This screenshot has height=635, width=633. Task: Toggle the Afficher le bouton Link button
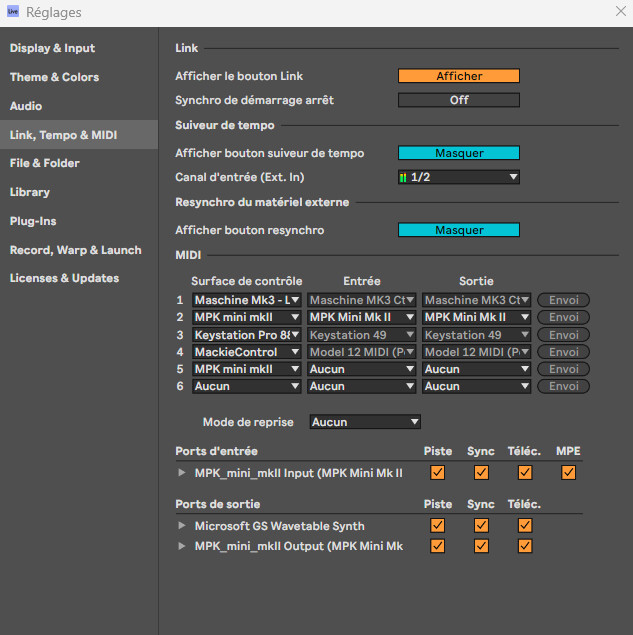point(459,76)
